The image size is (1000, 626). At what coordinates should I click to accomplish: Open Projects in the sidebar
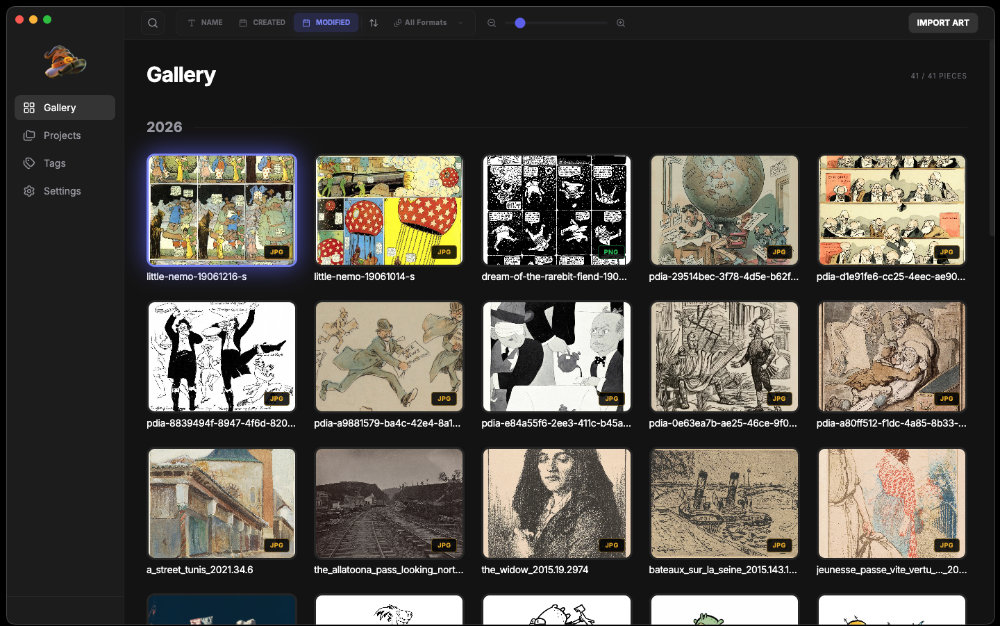click(65, 135)
